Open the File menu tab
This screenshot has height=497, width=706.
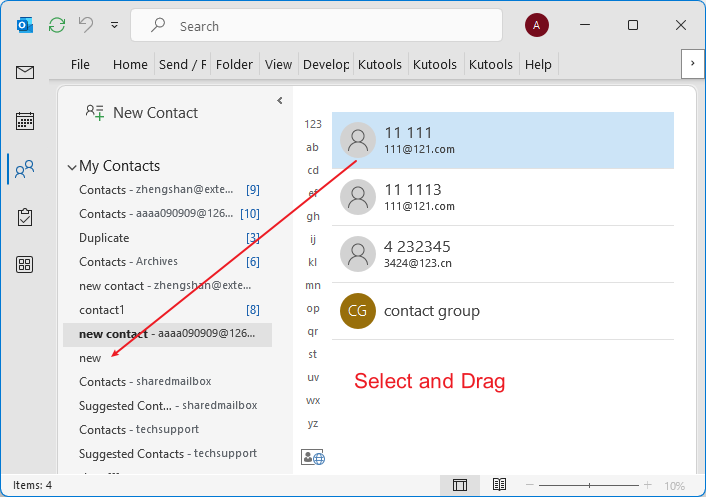tap(80, 64)
